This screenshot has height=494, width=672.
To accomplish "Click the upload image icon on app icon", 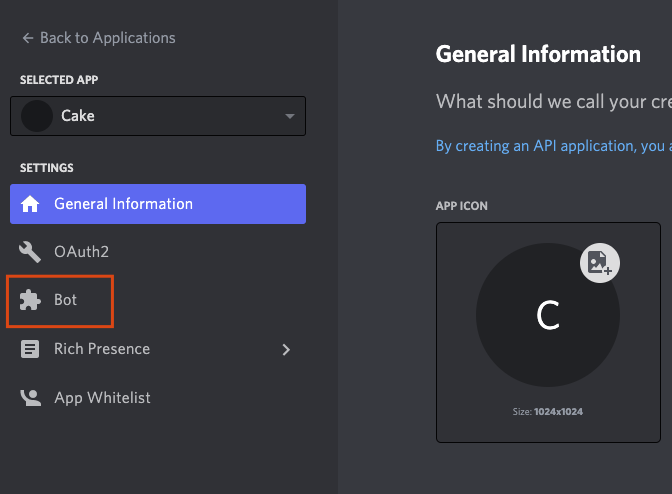I will click(x=600, y=263).
